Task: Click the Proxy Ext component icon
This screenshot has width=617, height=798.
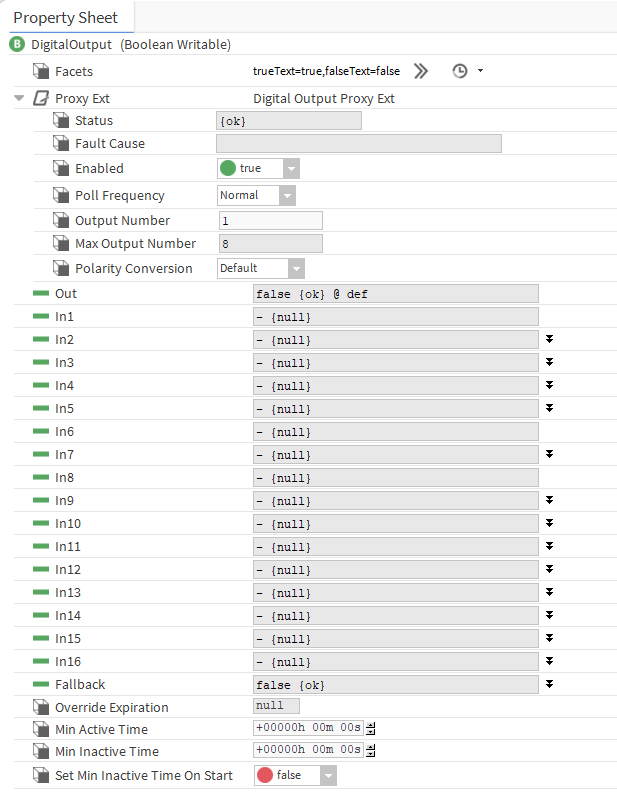Action: (x=41, y=98)
